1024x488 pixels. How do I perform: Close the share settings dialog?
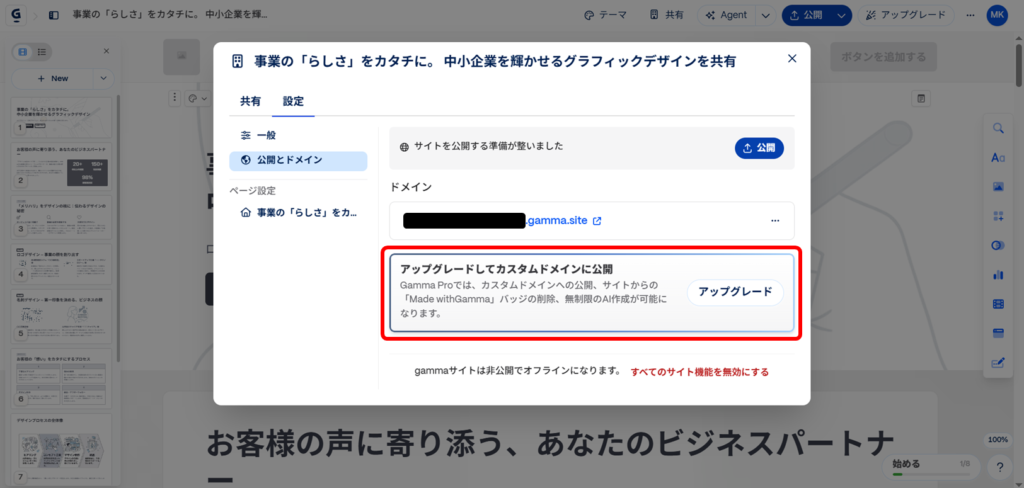(x=792, y=59)
